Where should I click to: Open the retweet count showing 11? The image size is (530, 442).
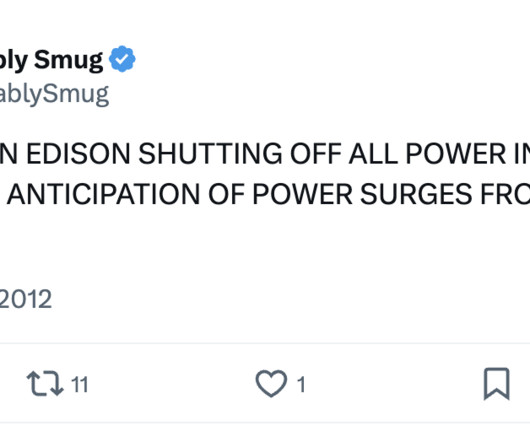tap(80, 385)
